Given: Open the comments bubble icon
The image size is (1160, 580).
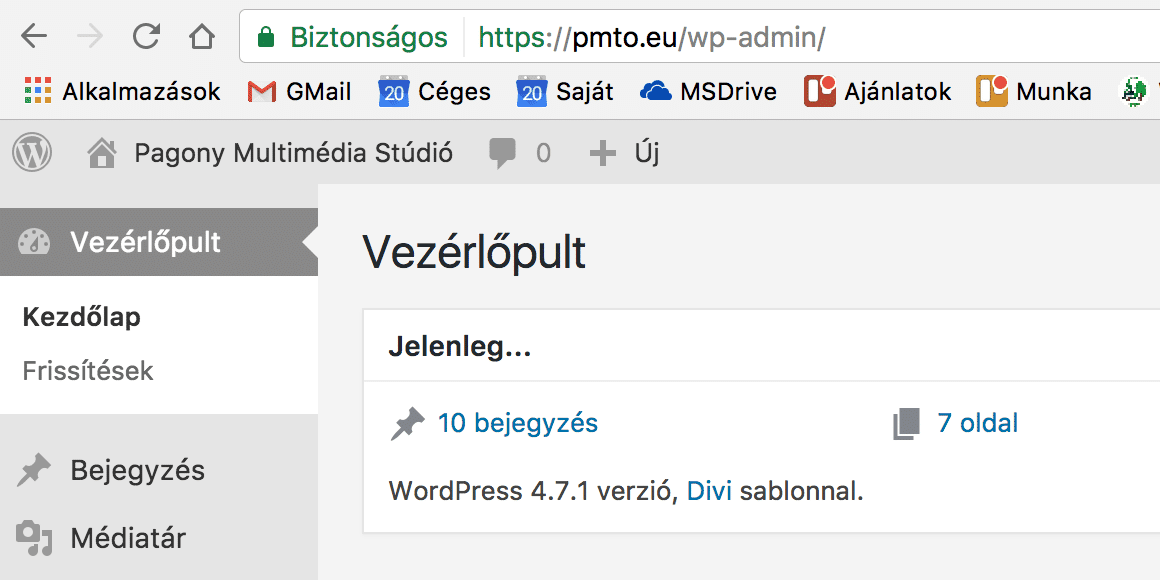Looking at the screenshot, I should point(503,153).
